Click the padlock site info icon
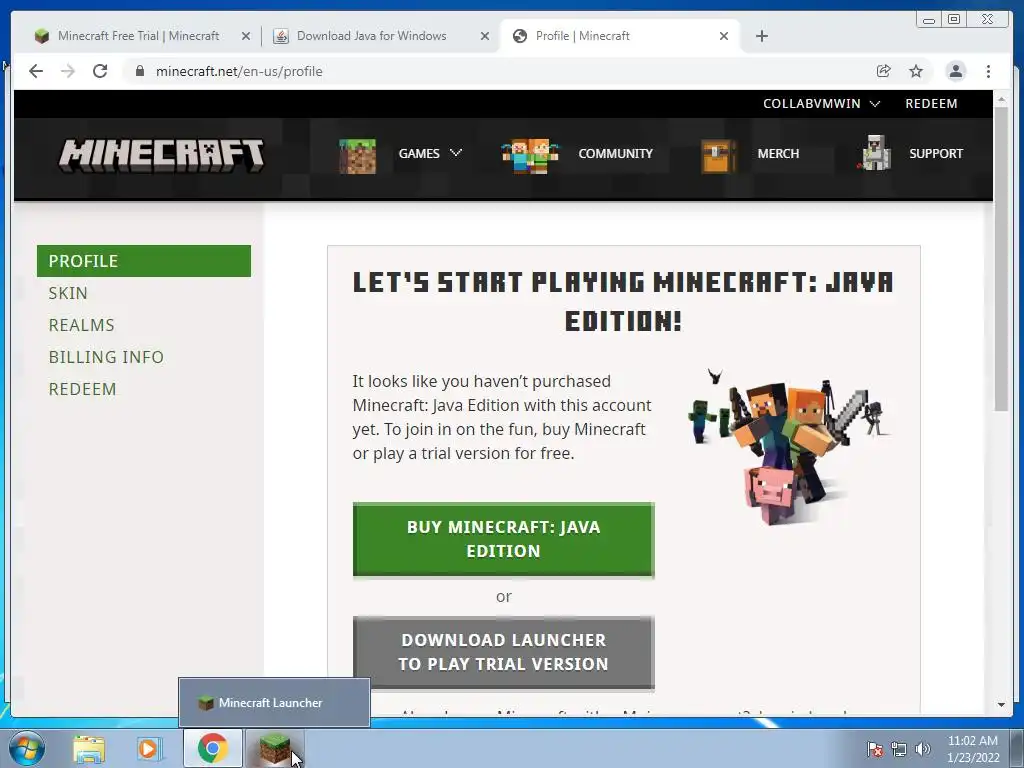The image size is (1024, 768). coord(140,71)
